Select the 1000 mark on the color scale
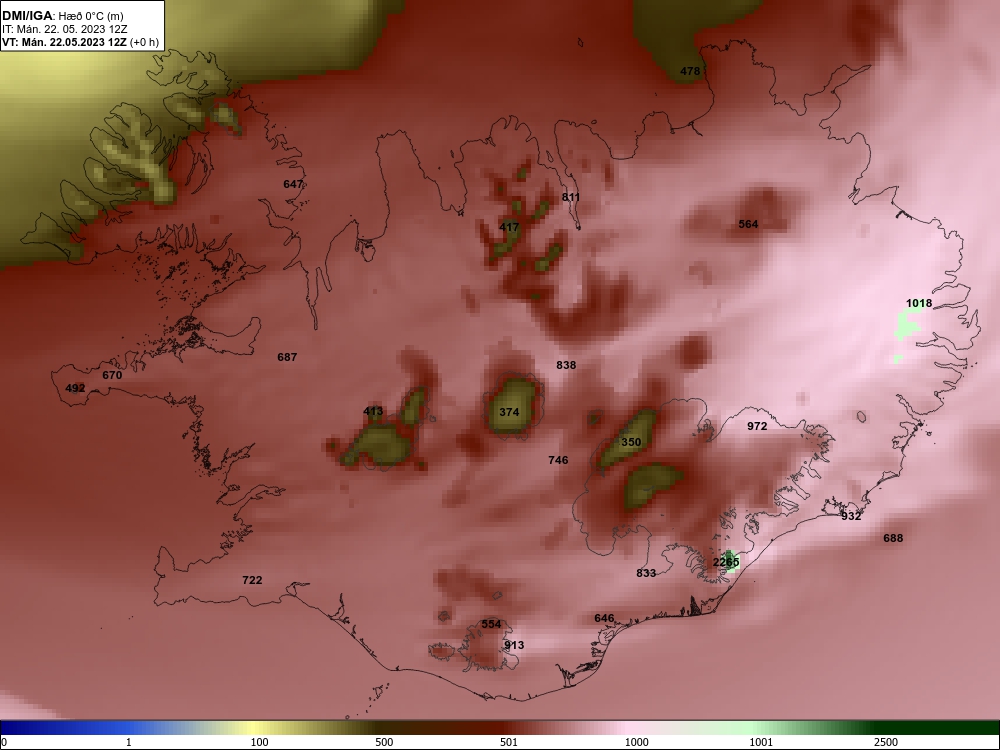 point(636,742)
